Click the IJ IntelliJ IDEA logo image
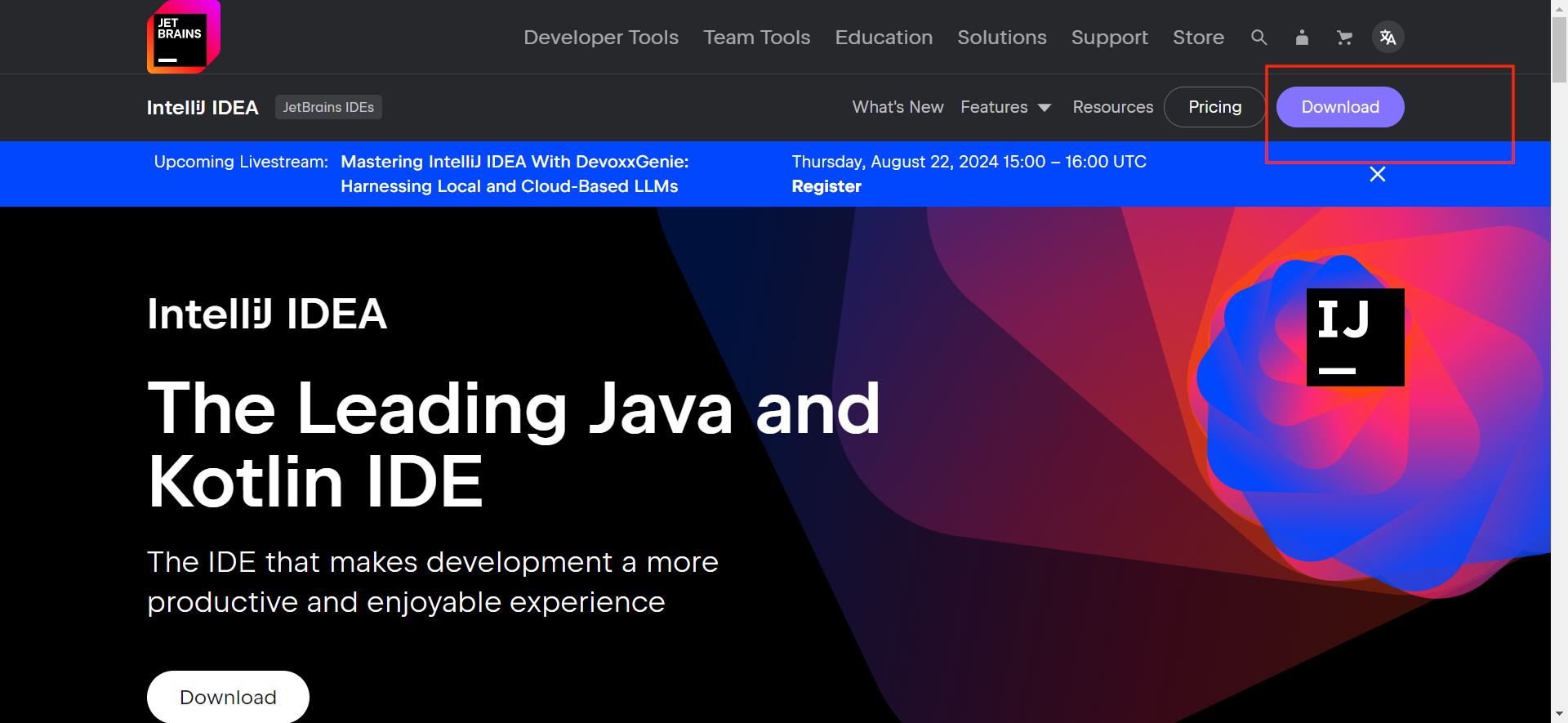 pos(1356,337)
